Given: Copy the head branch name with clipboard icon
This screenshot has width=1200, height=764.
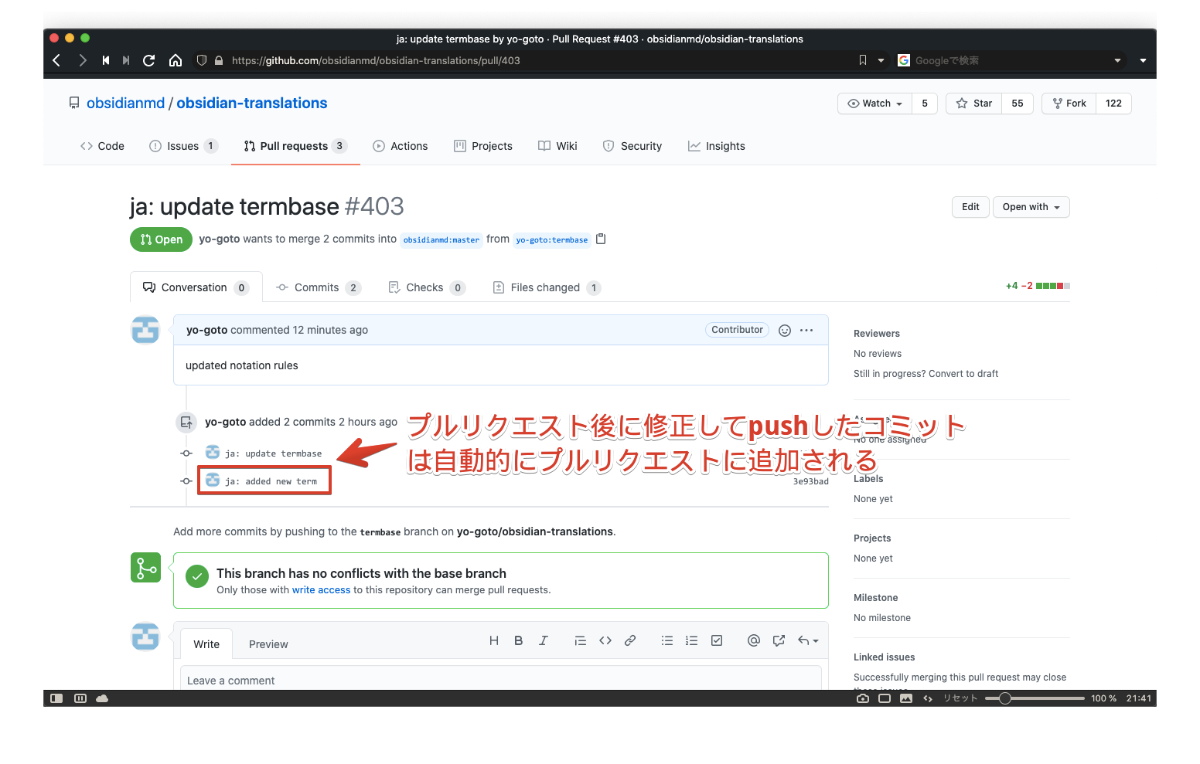Looking at the screenshot, I should [x=601, y=239].
